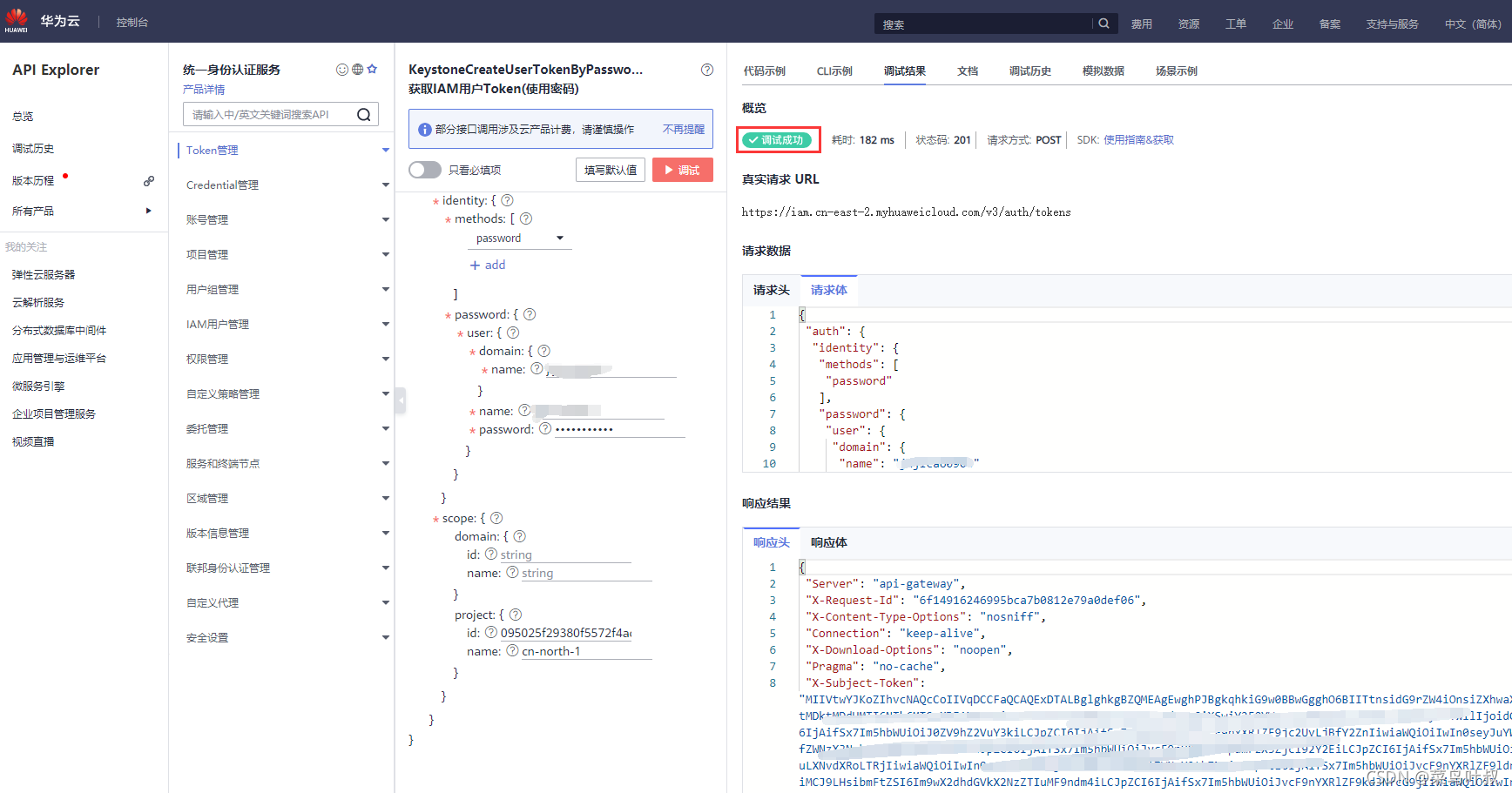This screenshot has width=1512, height=793.
Task: Click the 调试成功 status badge
Action: [777, 140]
